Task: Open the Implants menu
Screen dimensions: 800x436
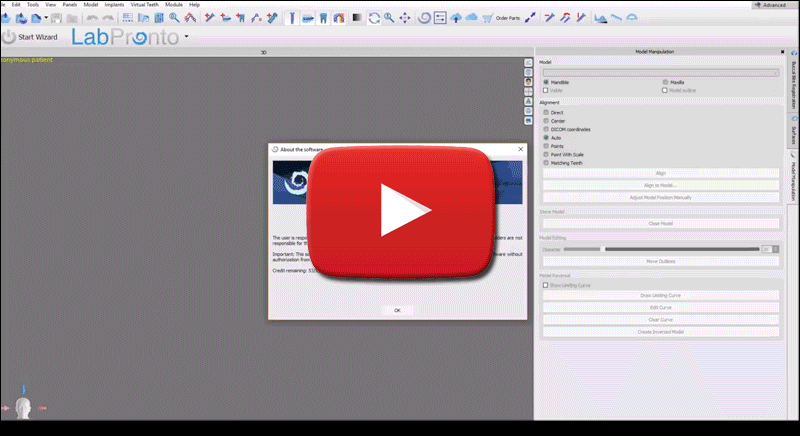Action: click(x=114, y=5)
